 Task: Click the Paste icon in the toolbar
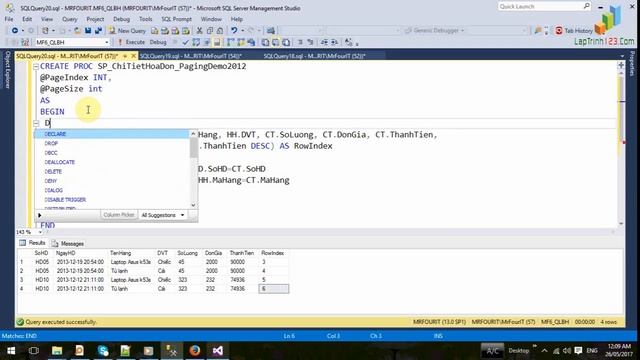220,31
